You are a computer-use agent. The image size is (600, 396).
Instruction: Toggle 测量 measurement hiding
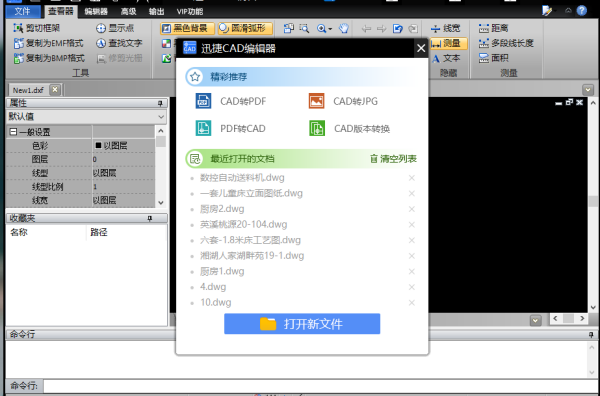[x=448, y=43]
